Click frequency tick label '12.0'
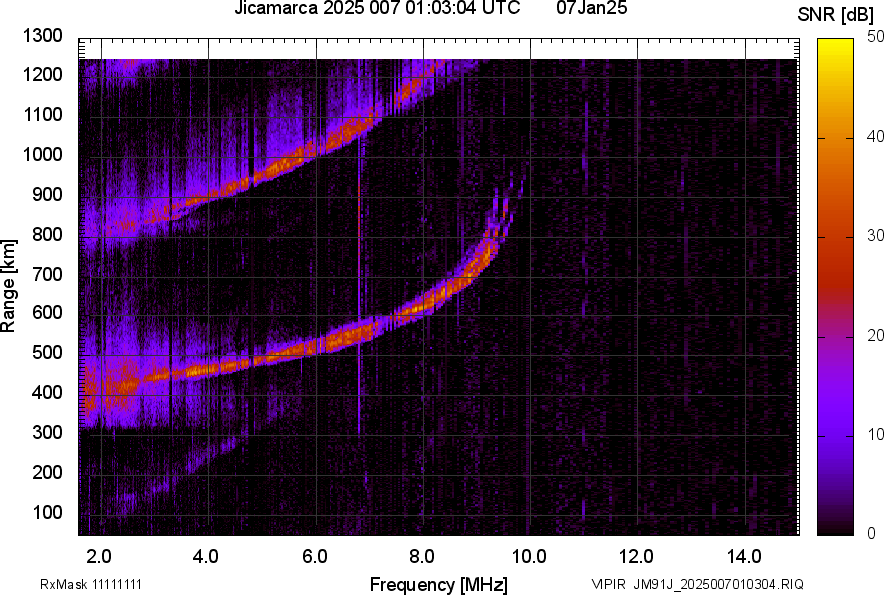 pos(637,557)
